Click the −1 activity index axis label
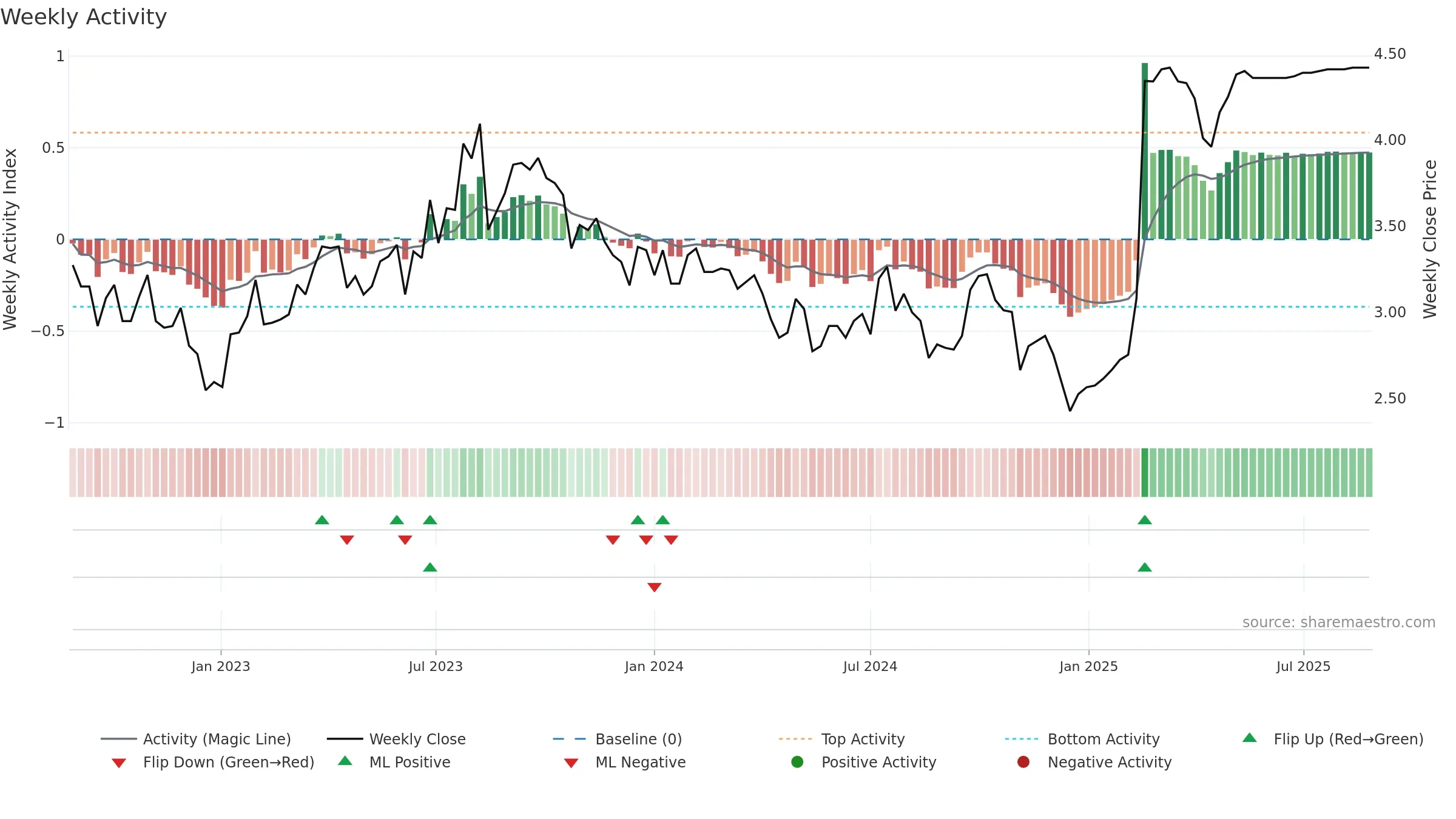 [x=55, y=423]
